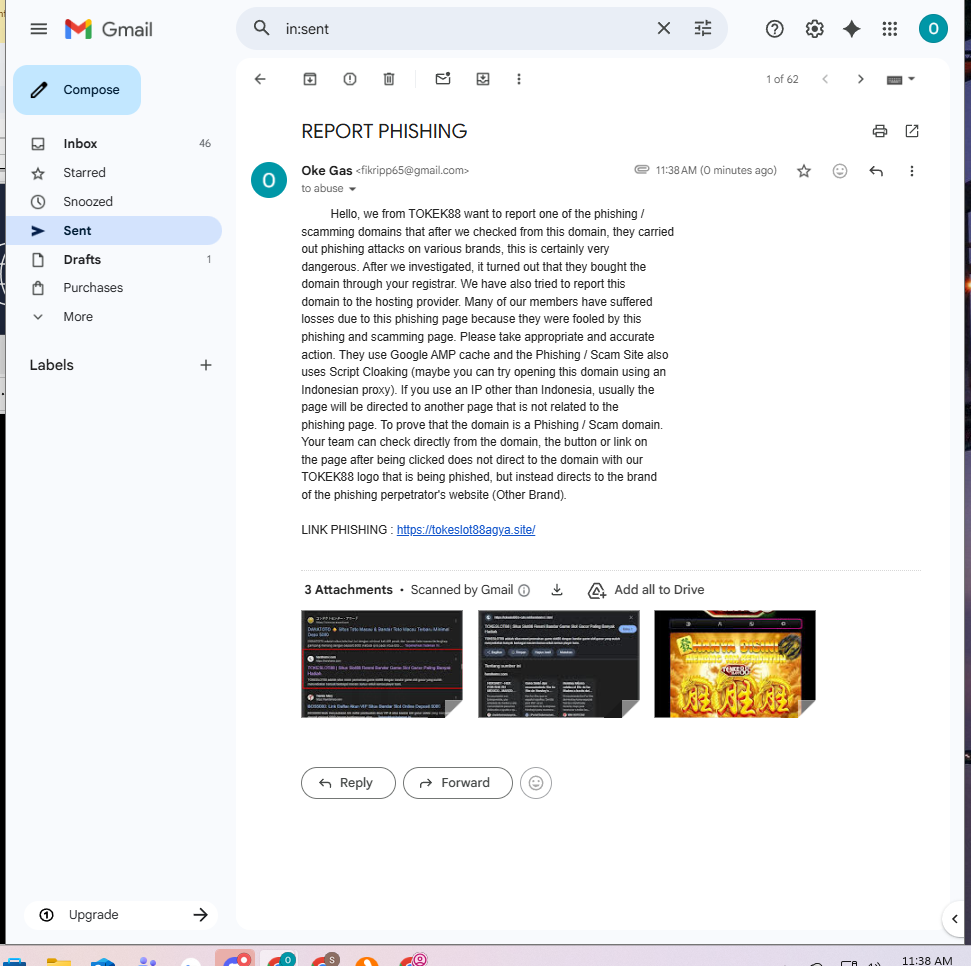
Task: Click Compose button
Action: click(x=77, y=90)
